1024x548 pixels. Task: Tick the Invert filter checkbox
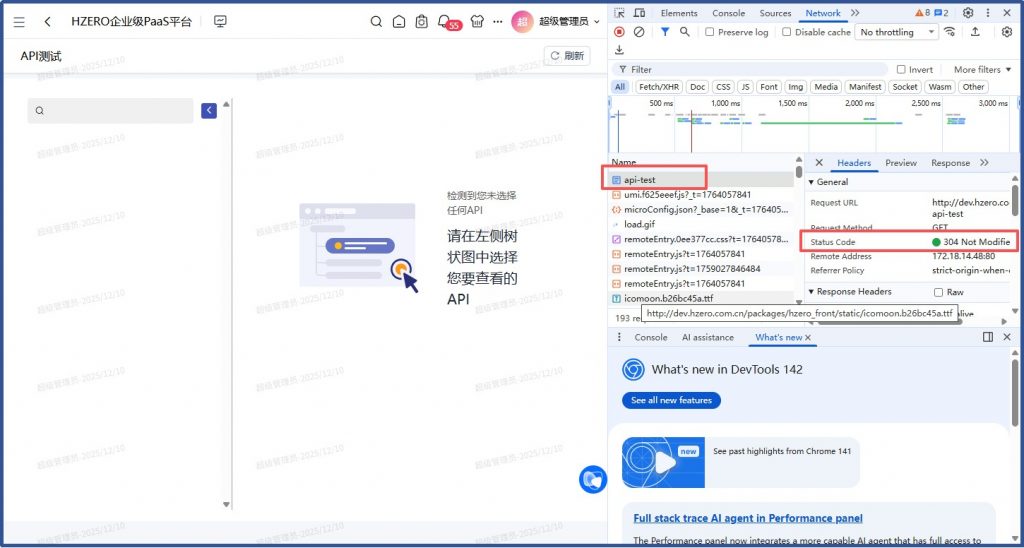tap(901, 70)
